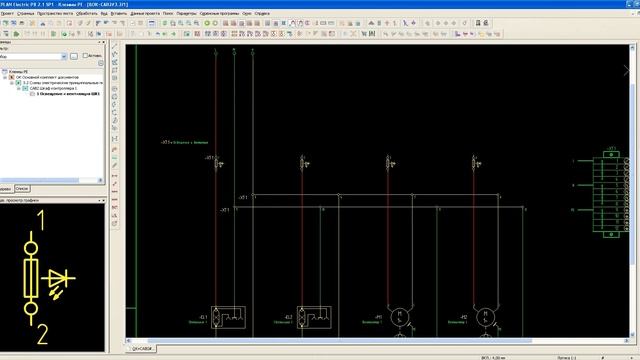Click the last zoom magnifier toolbar icon

pyautogui.click(x=197, y=23)
